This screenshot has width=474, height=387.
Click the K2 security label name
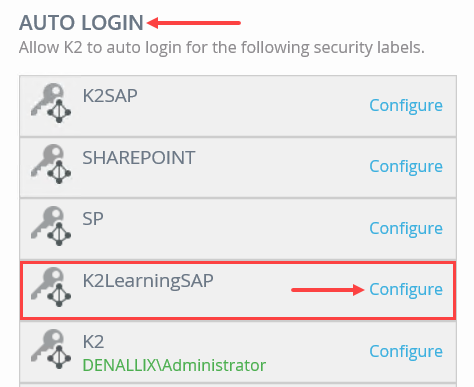(x=93, y=342)
